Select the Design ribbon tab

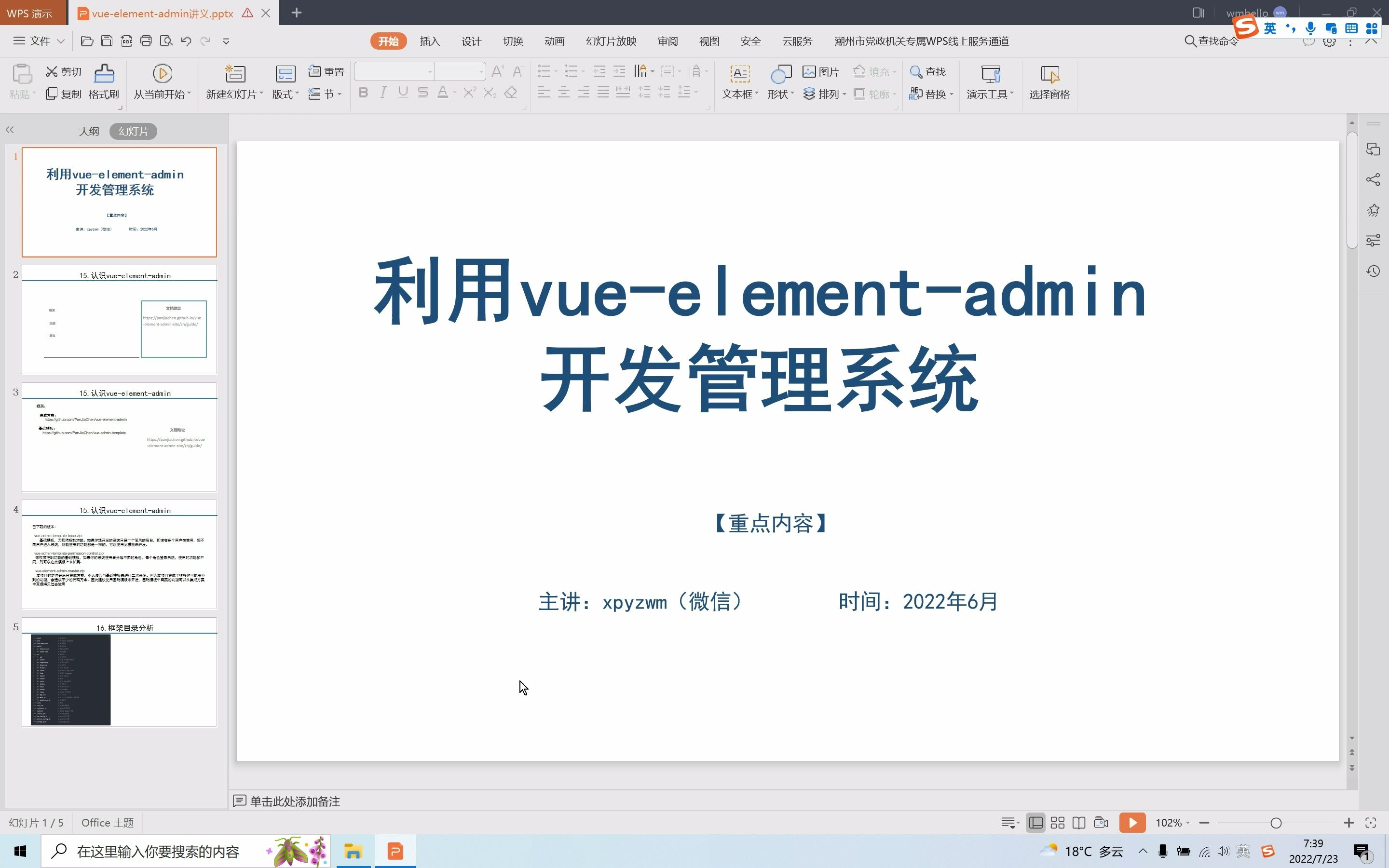coord(471,41)
